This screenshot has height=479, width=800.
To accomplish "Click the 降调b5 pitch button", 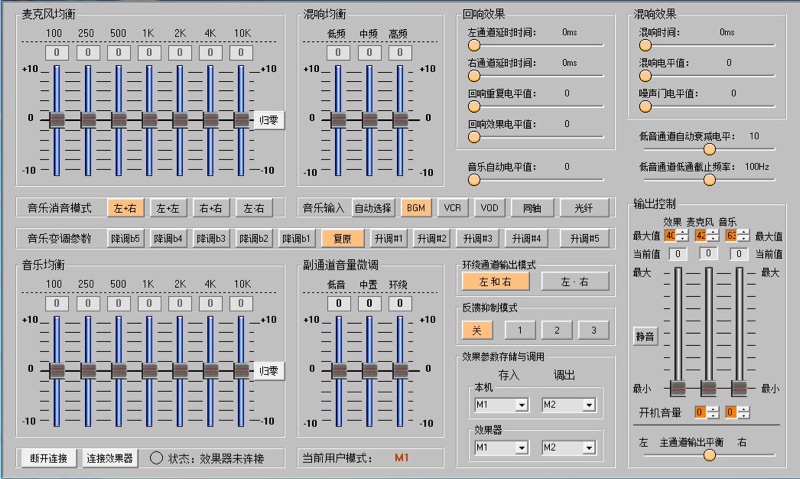I will point(125,238).
